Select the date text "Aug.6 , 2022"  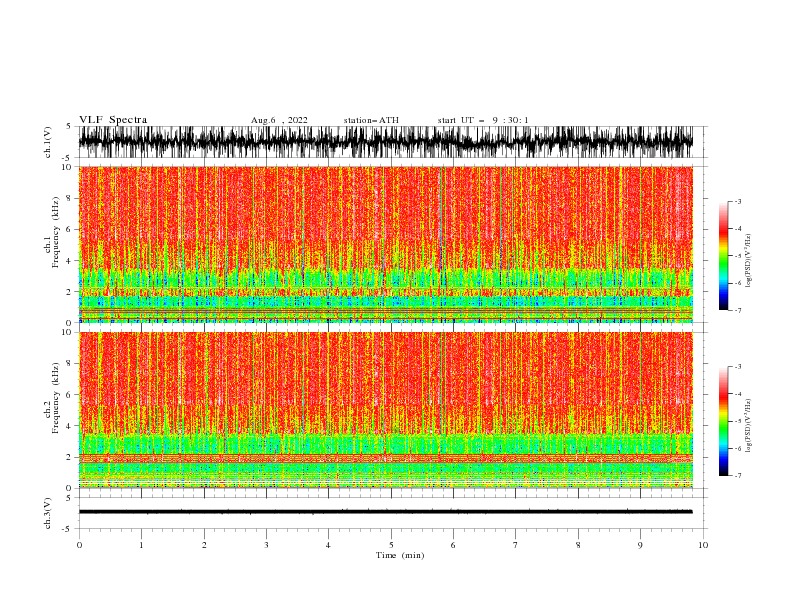tap(279, 120)
